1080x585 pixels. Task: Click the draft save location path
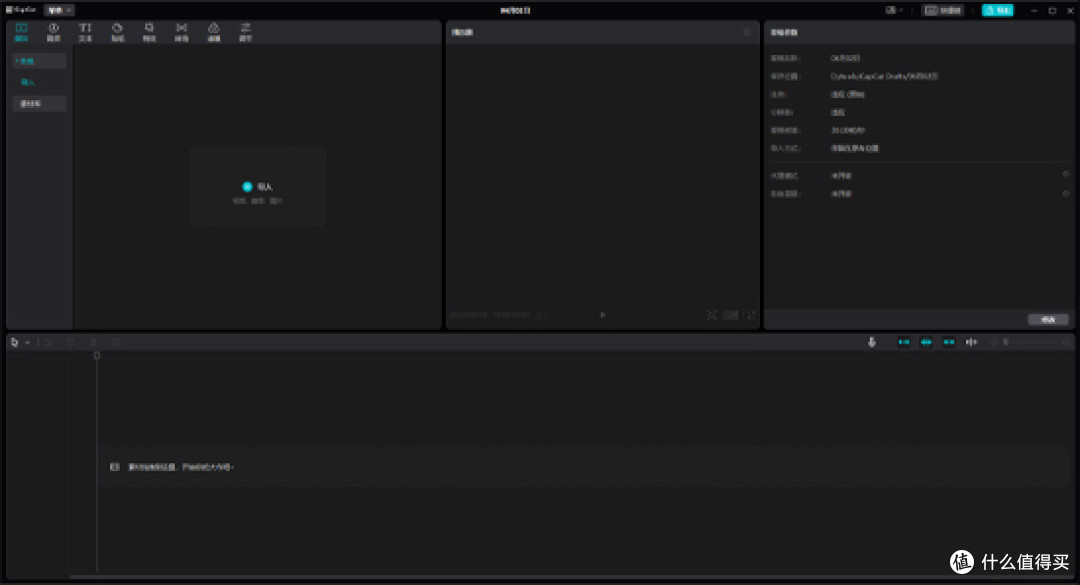coord(884,76)
